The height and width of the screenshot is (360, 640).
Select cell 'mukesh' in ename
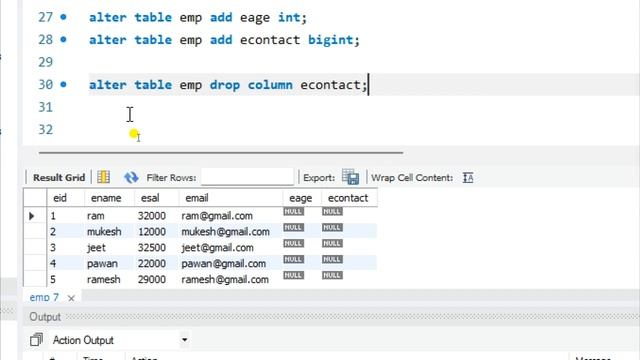tap(104, 231)
